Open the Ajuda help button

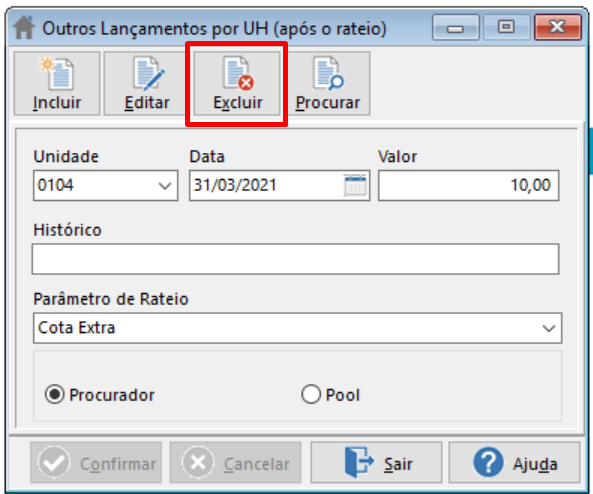[x=514, y=463]
